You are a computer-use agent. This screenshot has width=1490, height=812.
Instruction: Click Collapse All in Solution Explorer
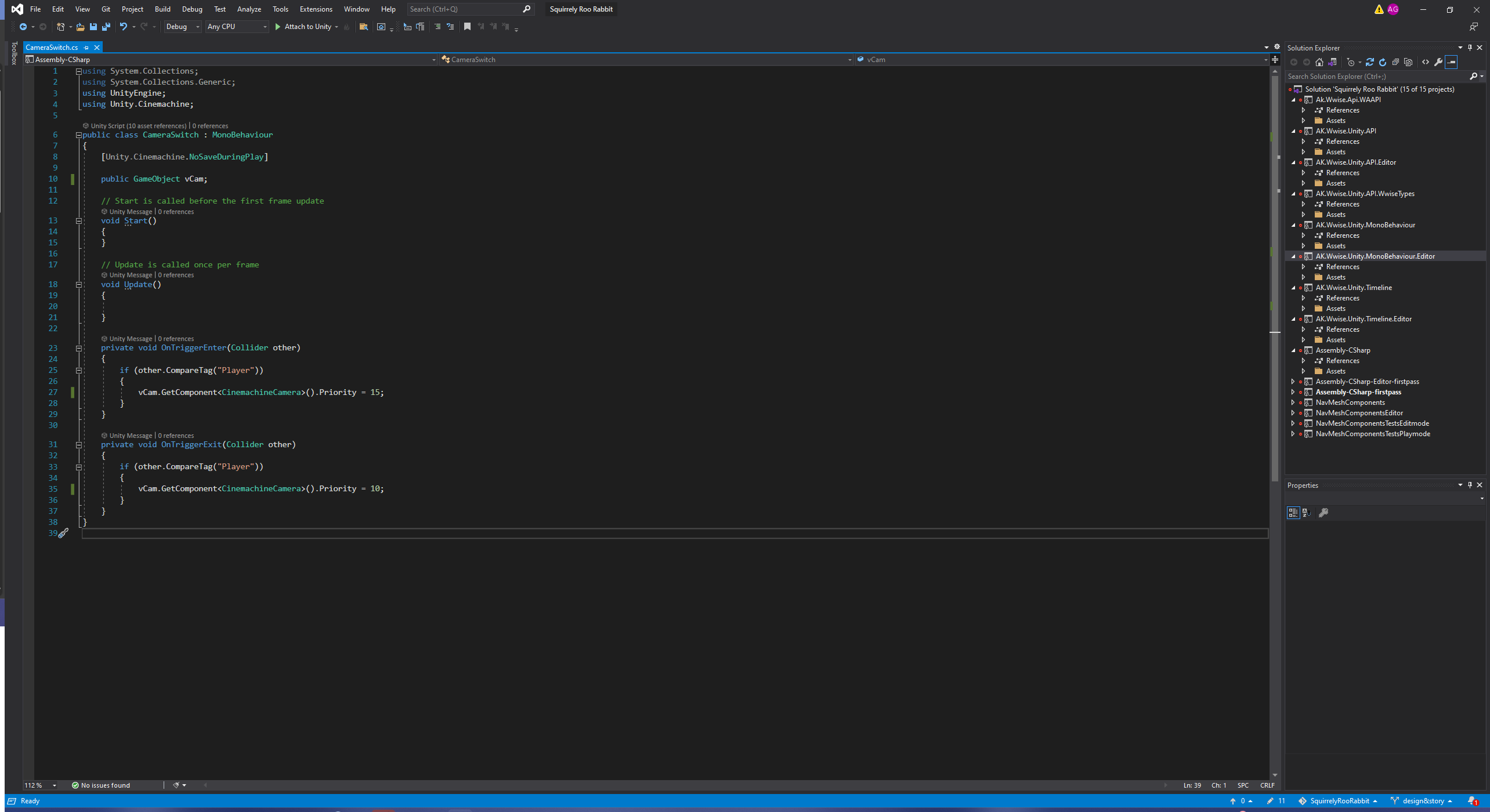click(1395, 62)
